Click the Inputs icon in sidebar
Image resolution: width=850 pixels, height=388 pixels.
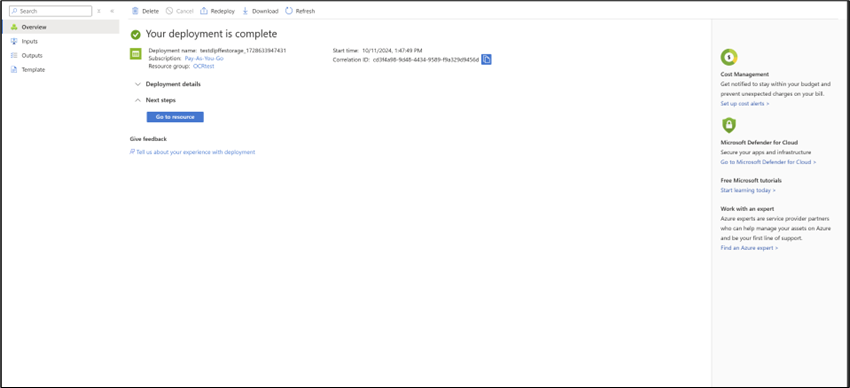(14, 41)
